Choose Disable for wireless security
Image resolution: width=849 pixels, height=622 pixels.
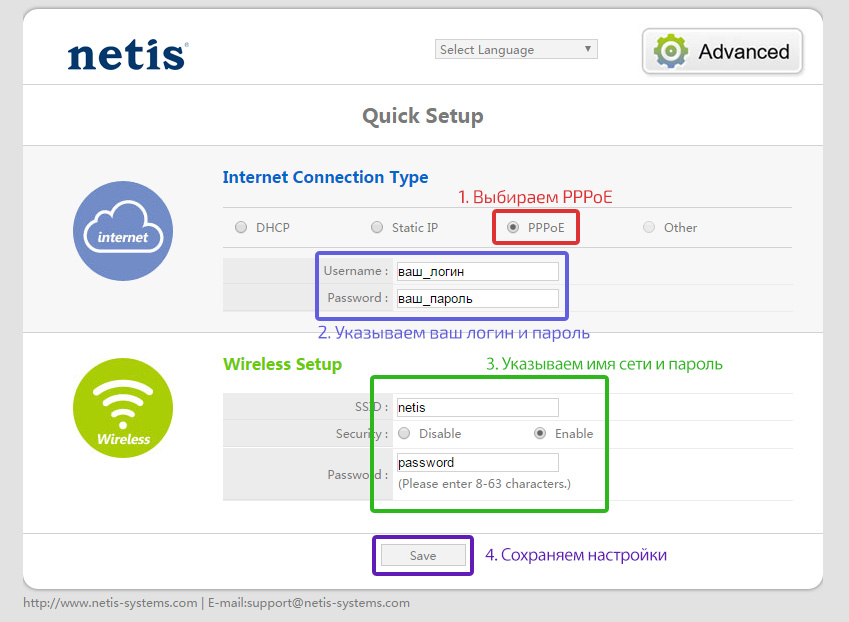[x=404, y=434]
